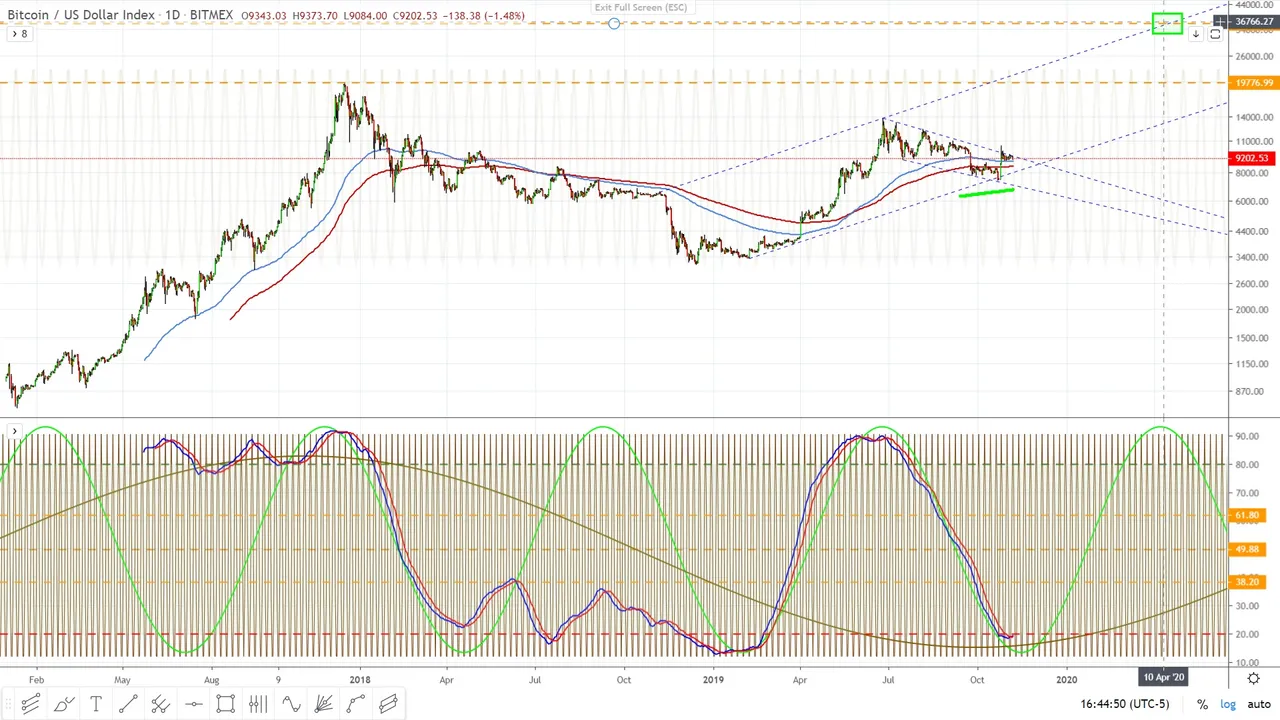Click the 49.88 oscillator level label
The height and width of the screenshot is (720, 1280).
(1247, 549)
